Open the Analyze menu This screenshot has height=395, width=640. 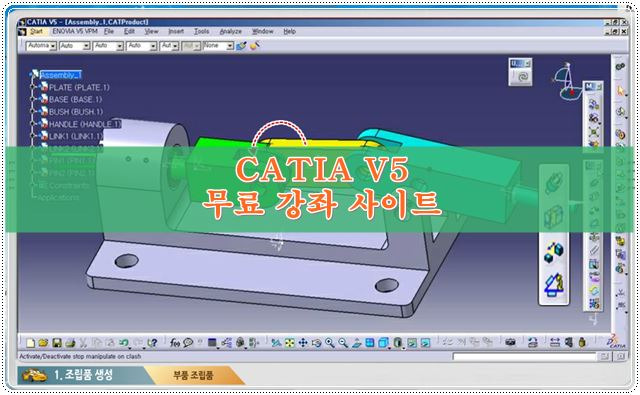231,31
